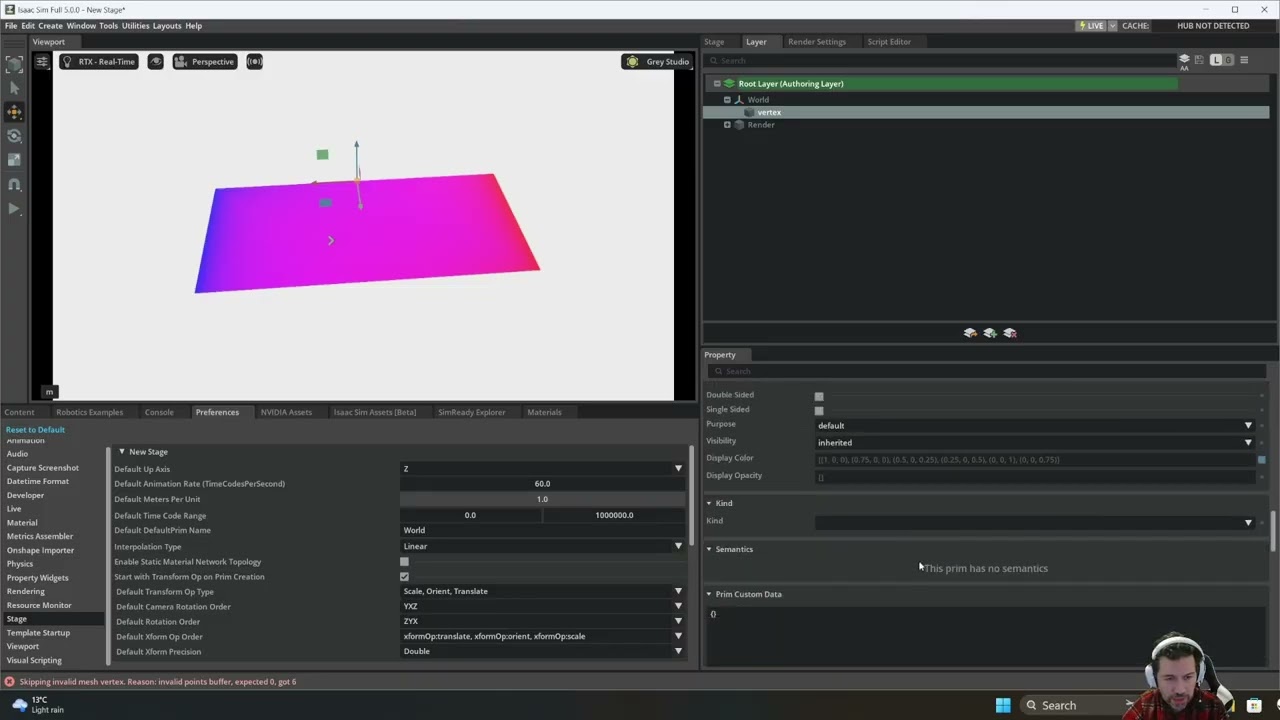Click the Play simulation arrow
Image resolution: width=1280 pixels, height=720 pixels.
click(x=14, y=209)
